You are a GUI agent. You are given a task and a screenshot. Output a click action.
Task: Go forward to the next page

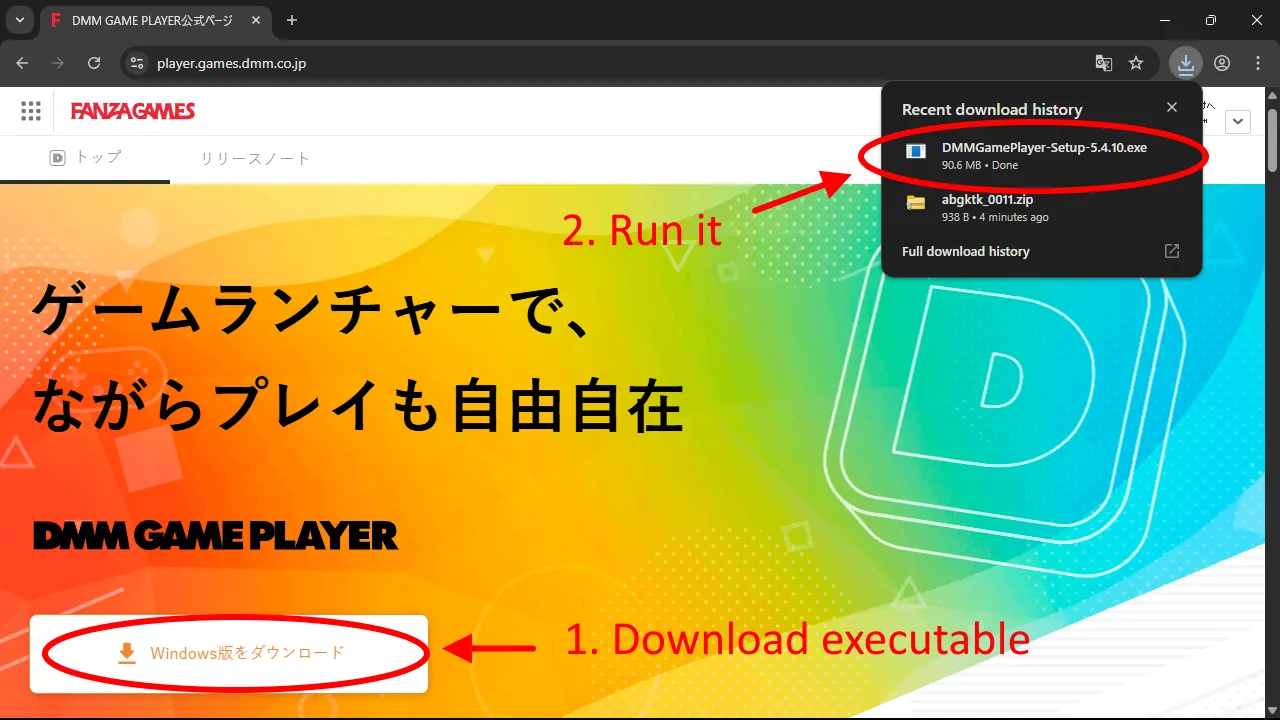click(x=58, y=63)
